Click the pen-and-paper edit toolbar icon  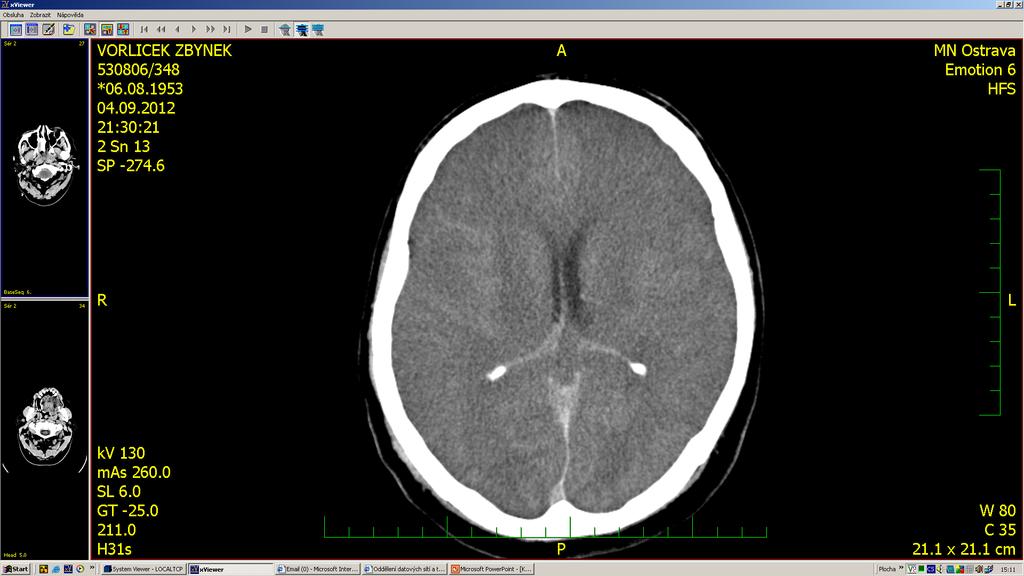click(x=48, y=29)
